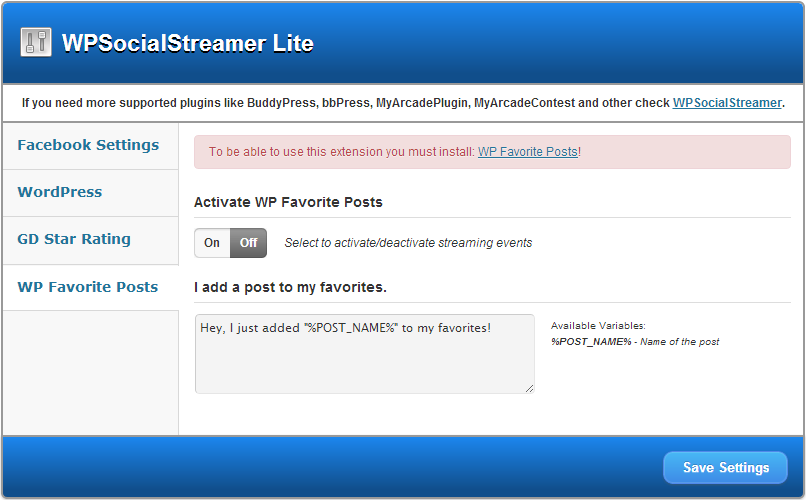Click 'I add a post to my favorites.' heading
The width and height of the screenshot is (806, 500).
click(290, 287)
